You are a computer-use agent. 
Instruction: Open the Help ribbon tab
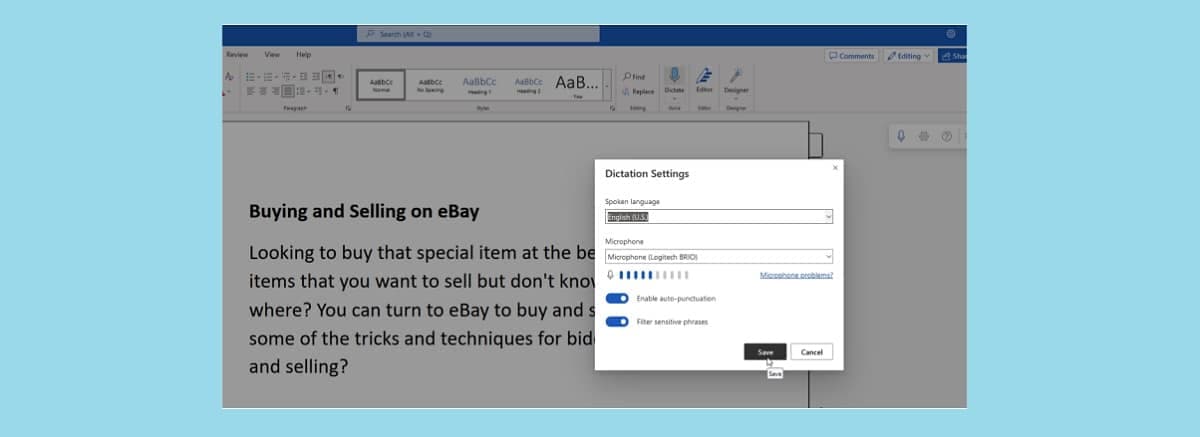(303, 54)
